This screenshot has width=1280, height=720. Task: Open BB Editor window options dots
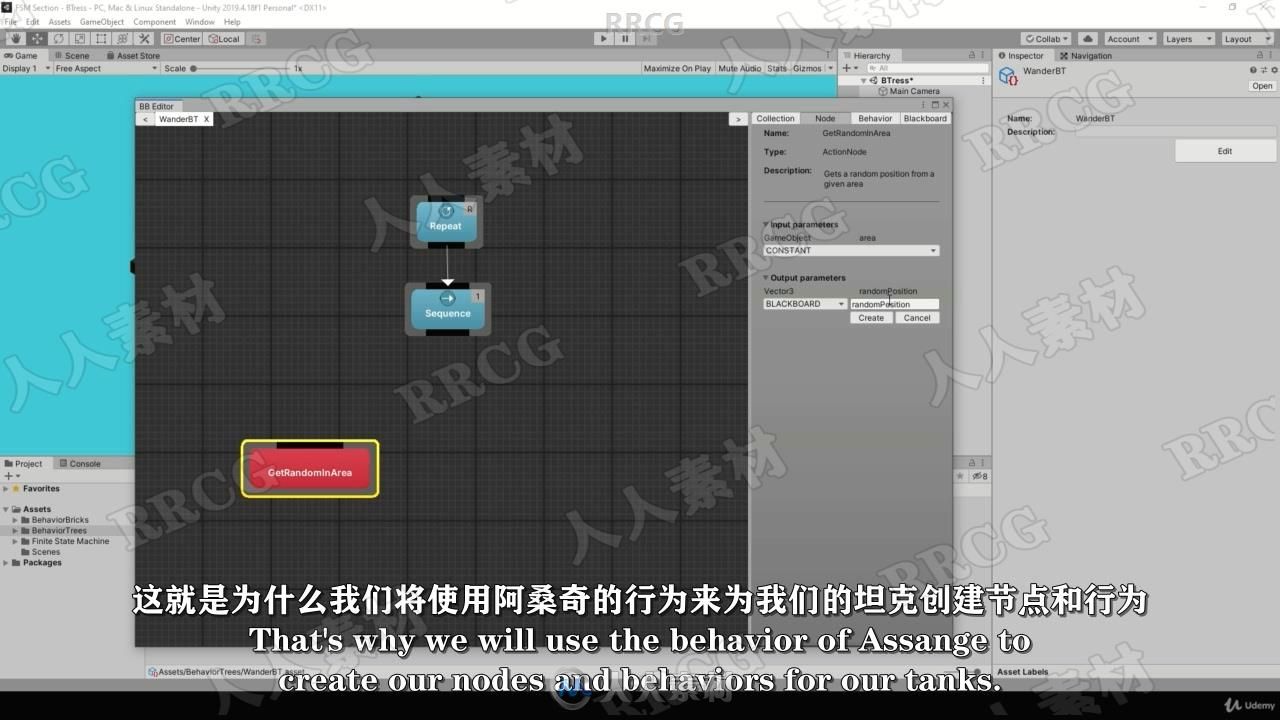point(923,105)
